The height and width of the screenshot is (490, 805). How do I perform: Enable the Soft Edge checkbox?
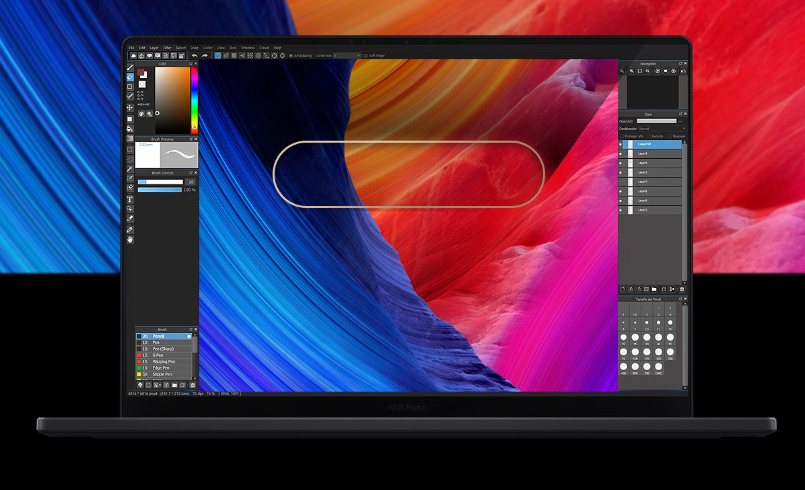[365, 56]
